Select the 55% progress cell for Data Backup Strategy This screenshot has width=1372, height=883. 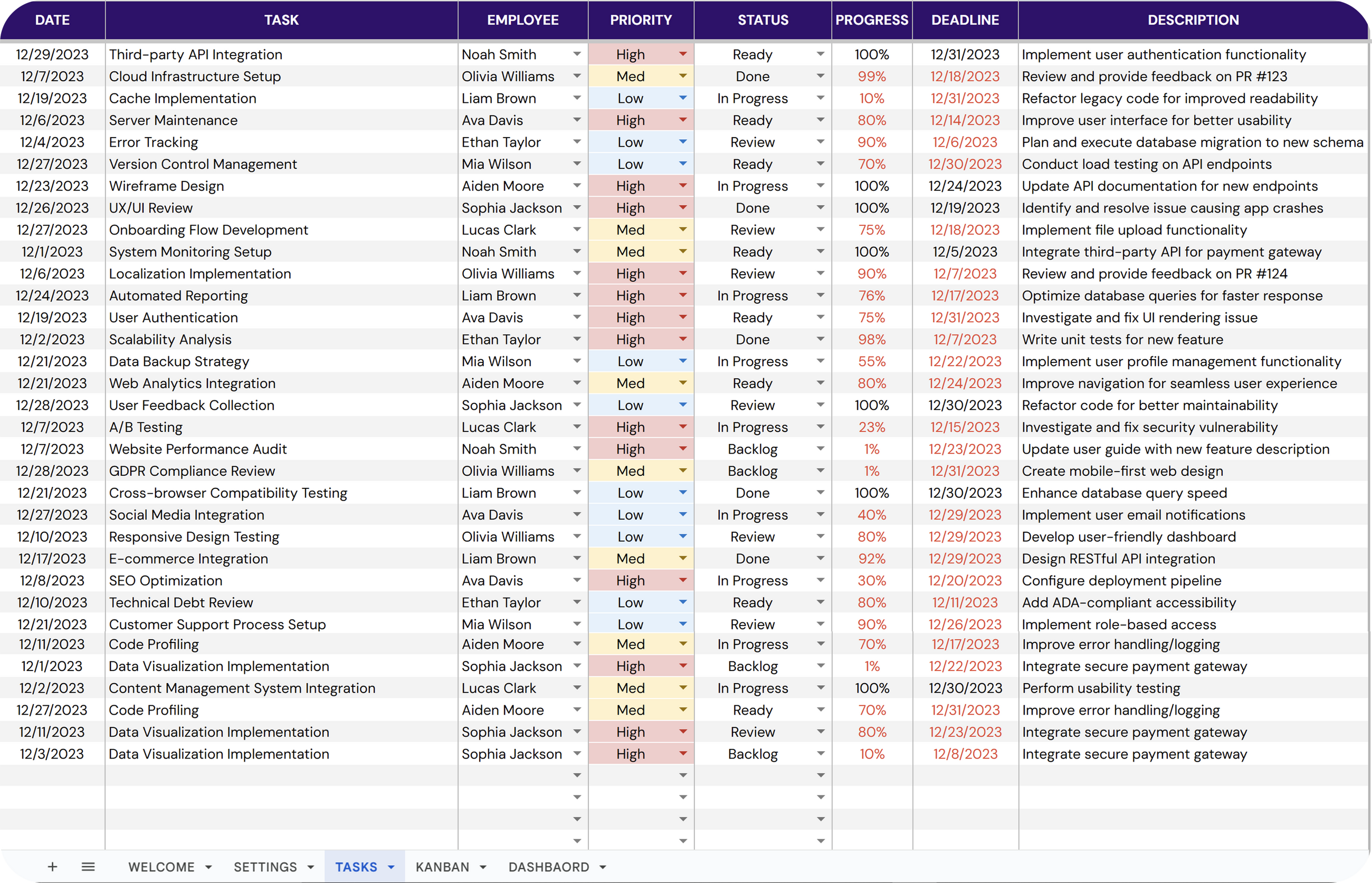coord(871,361)
